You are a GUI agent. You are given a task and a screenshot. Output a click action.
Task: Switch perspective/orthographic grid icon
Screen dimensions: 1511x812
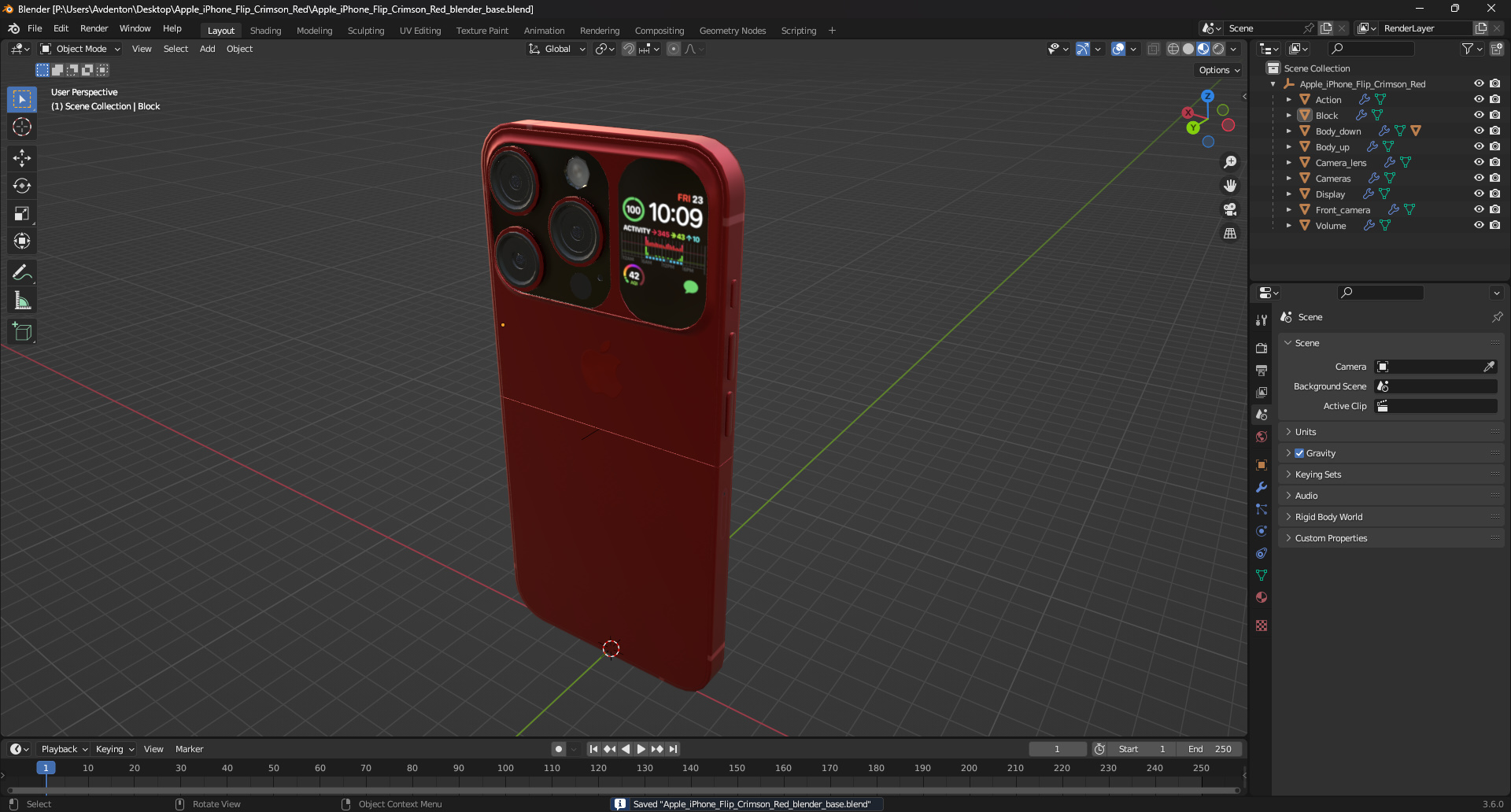(x=1229, y=234)
